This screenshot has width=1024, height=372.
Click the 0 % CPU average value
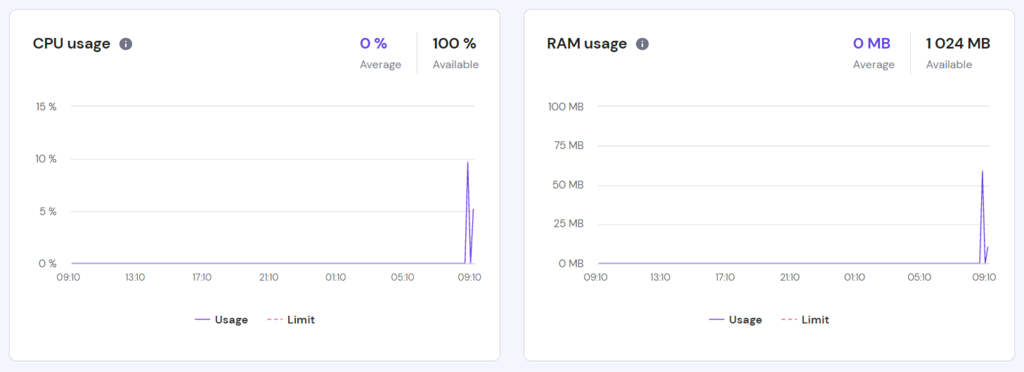pyautogui.click(x=374, y=44)
